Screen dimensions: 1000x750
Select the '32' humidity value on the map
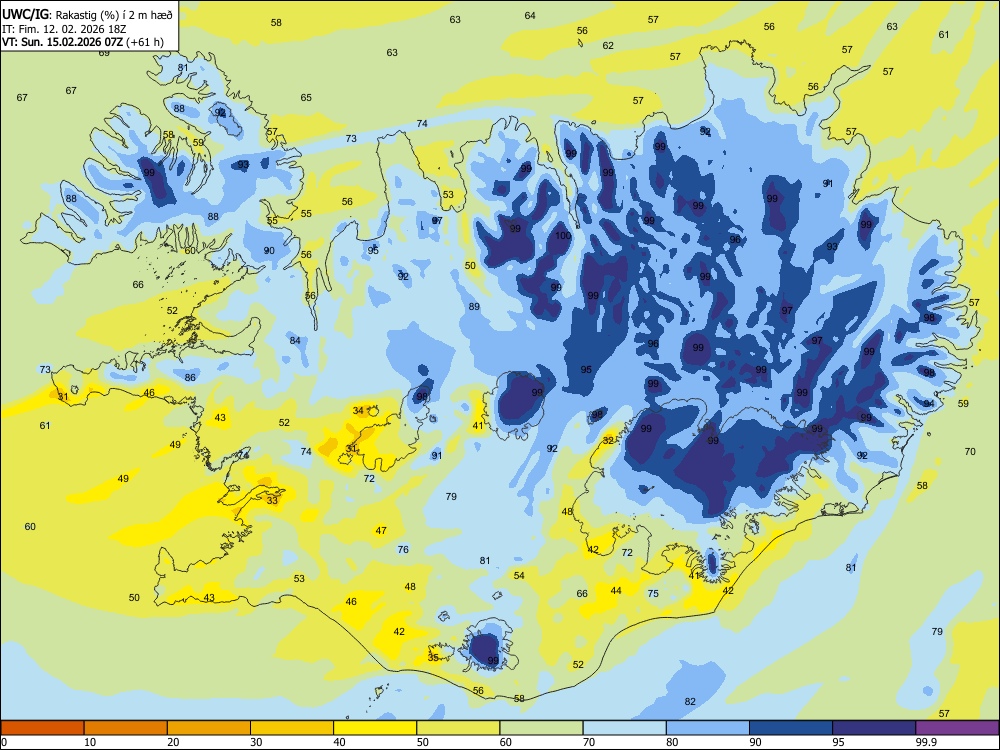coord(608,441)
